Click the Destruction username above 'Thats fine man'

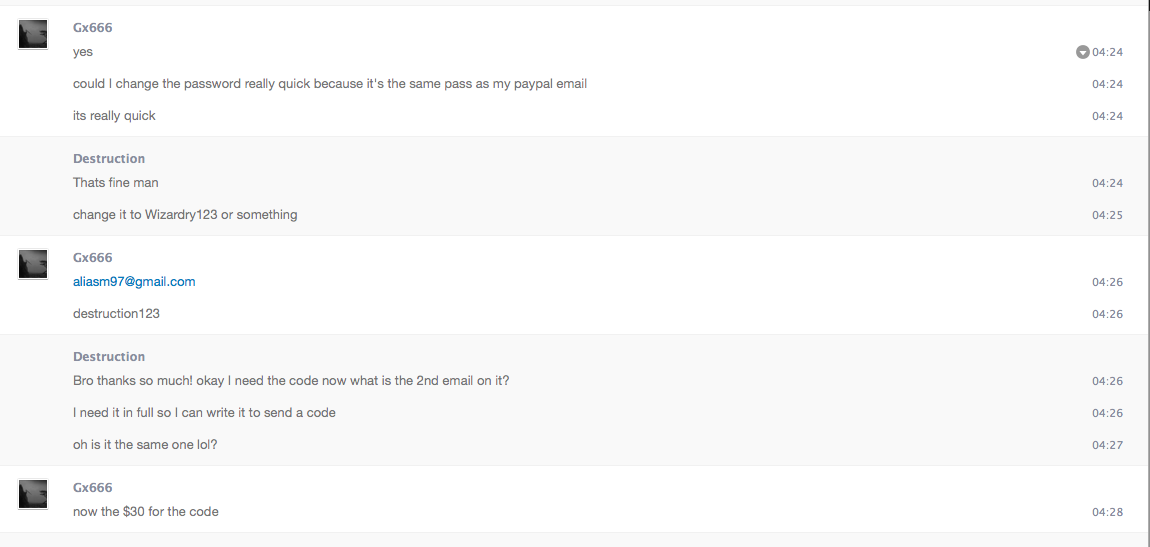[x=109, y=158]
